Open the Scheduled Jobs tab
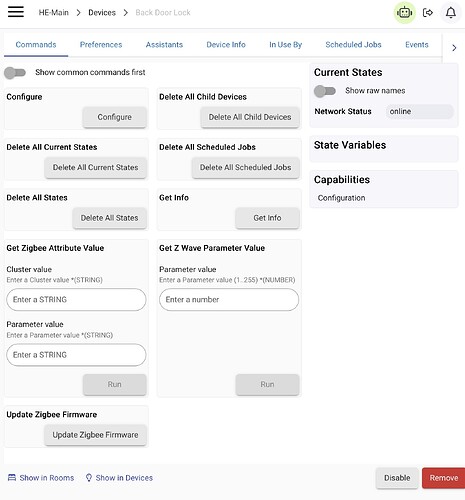 (x=353, y=45)
